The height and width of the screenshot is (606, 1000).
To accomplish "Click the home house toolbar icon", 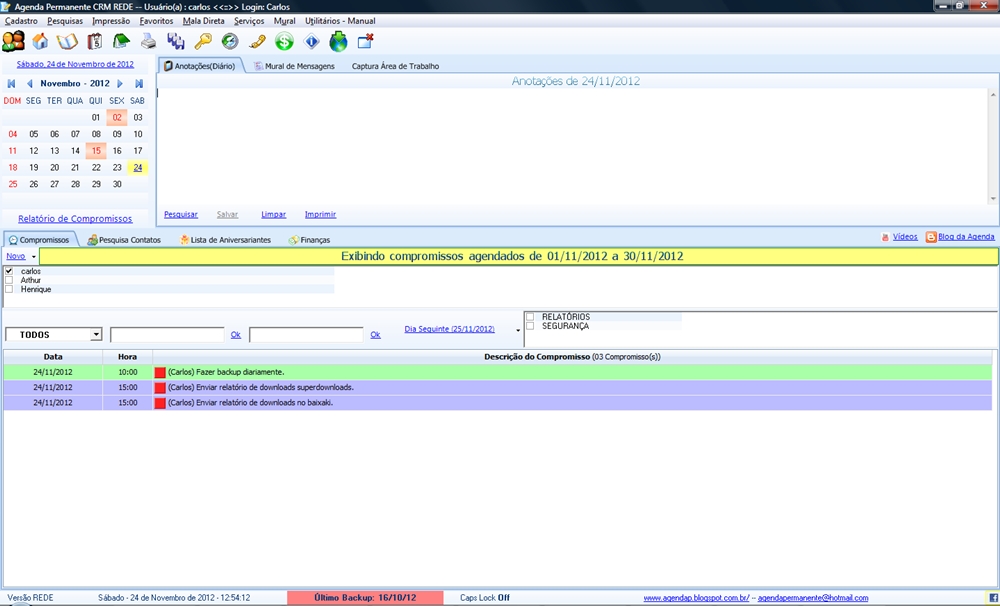I will click(40, 41).
